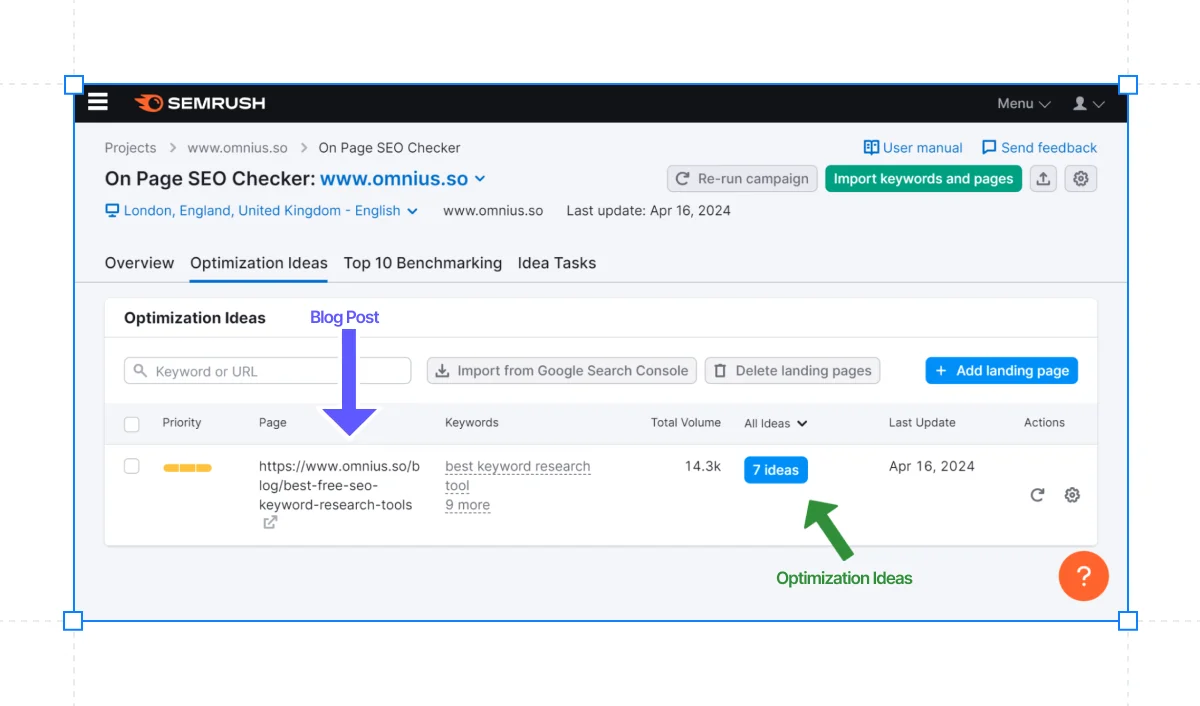The image size is (1200, 706).
Task: Open the 7 ideas button
Action: tap(775, 469)
